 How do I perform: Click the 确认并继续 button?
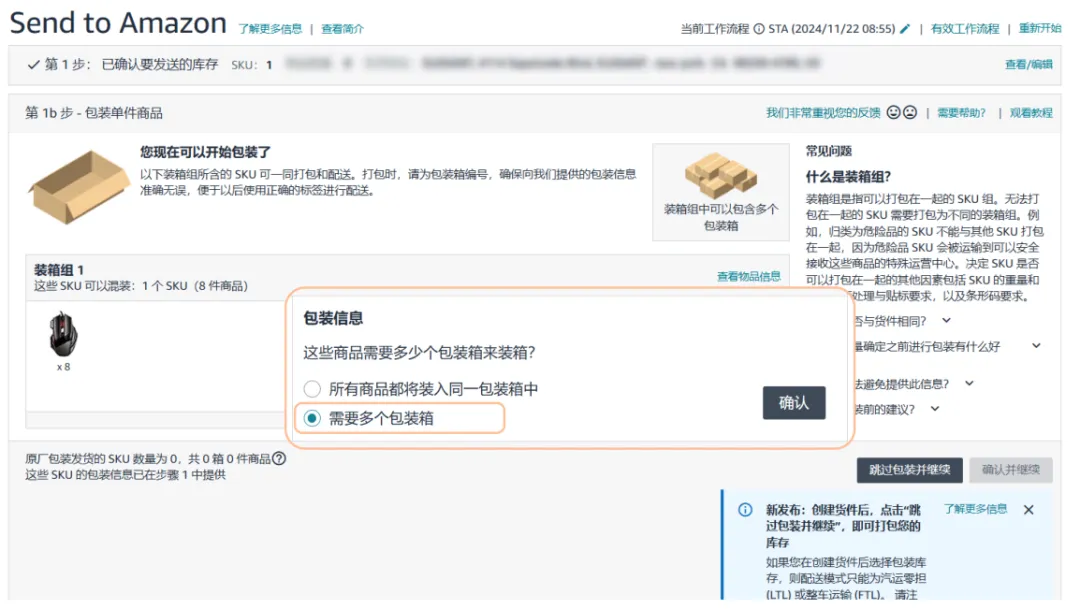tap(1010, 470)
